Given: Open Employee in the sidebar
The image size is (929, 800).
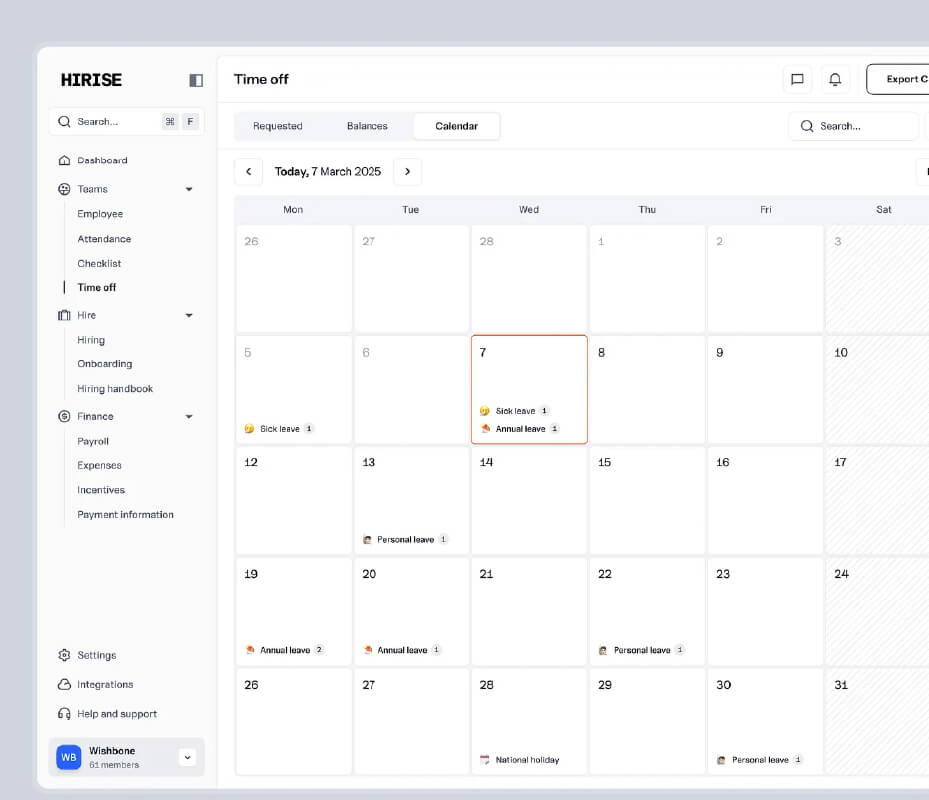Looking at the screenshot, I should click(100, 214).
